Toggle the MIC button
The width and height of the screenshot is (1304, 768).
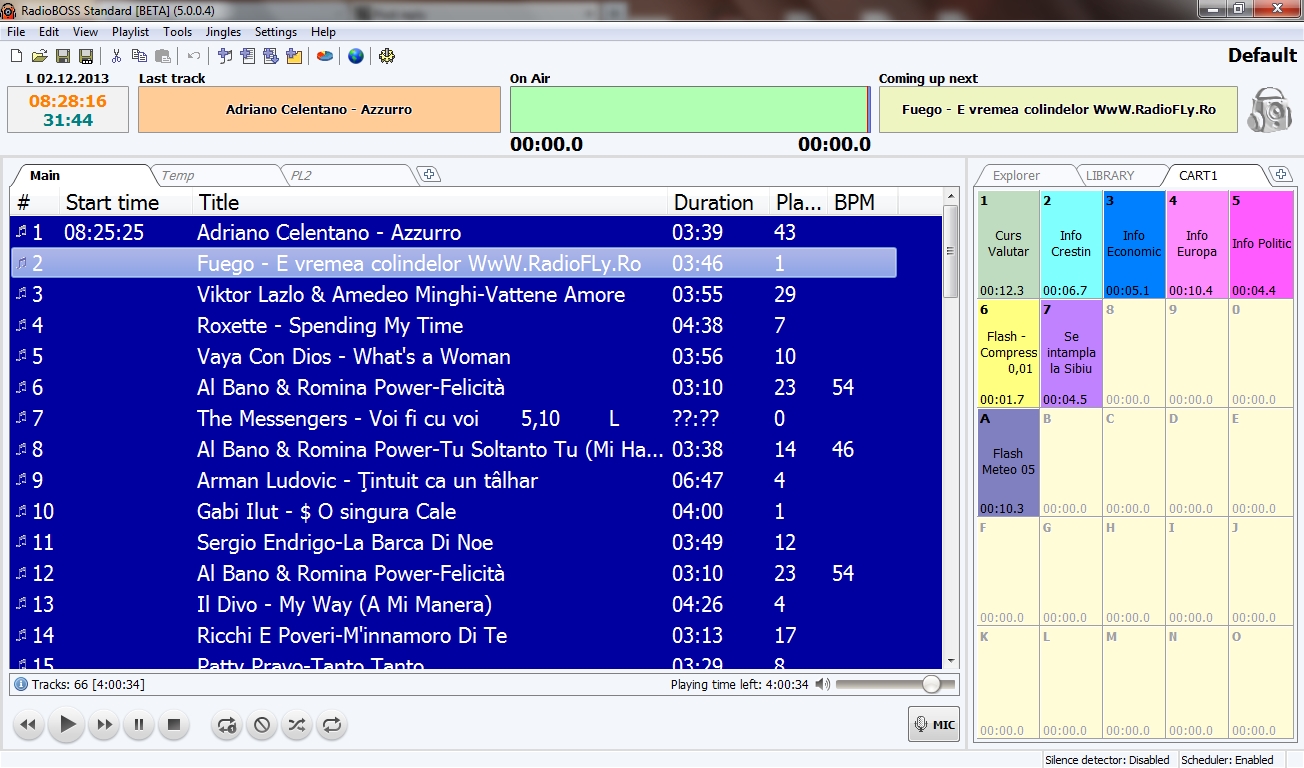point(933,725)
